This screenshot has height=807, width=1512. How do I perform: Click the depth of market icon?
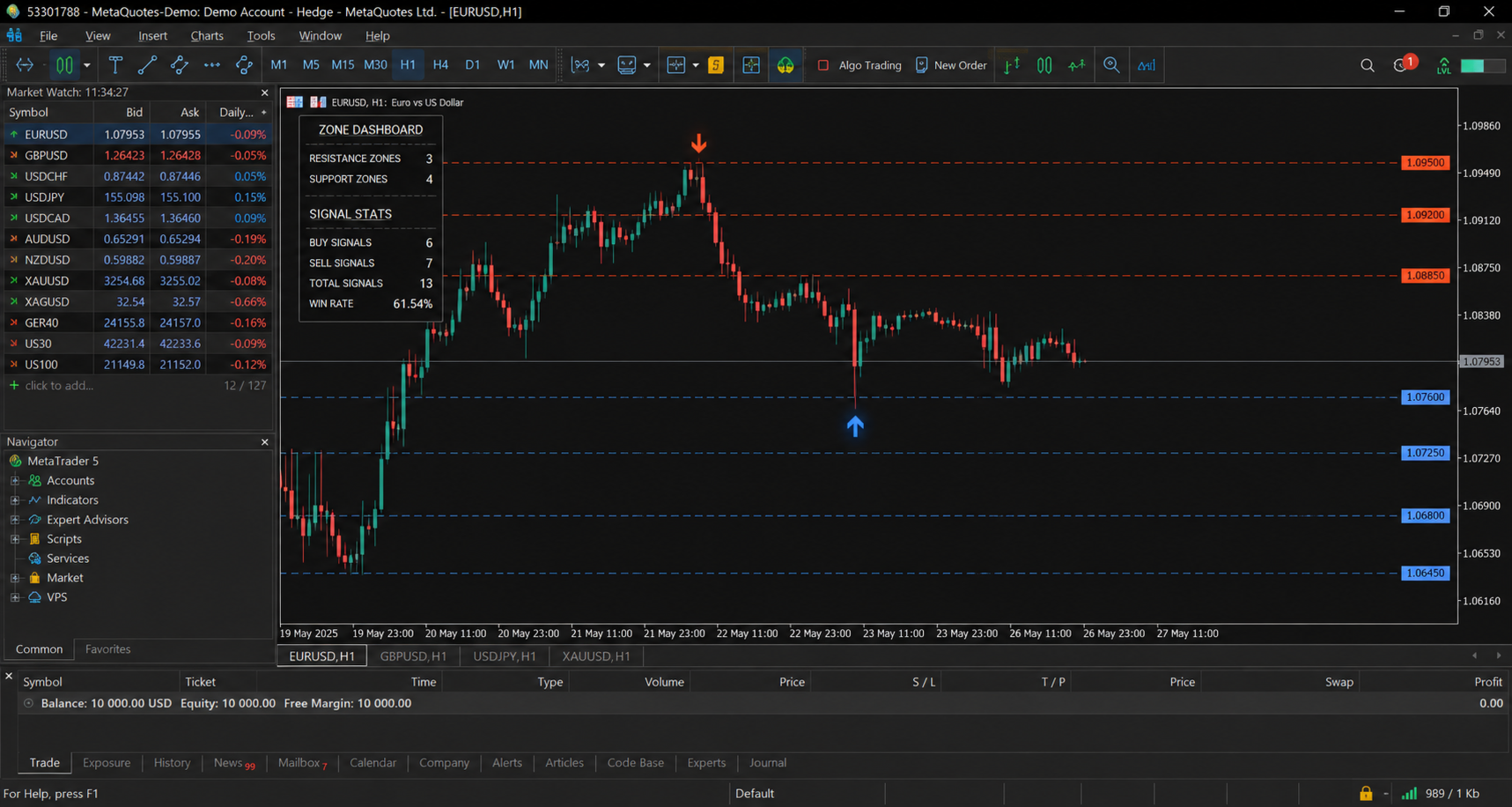pyautogui.click(x=751, y=65)
